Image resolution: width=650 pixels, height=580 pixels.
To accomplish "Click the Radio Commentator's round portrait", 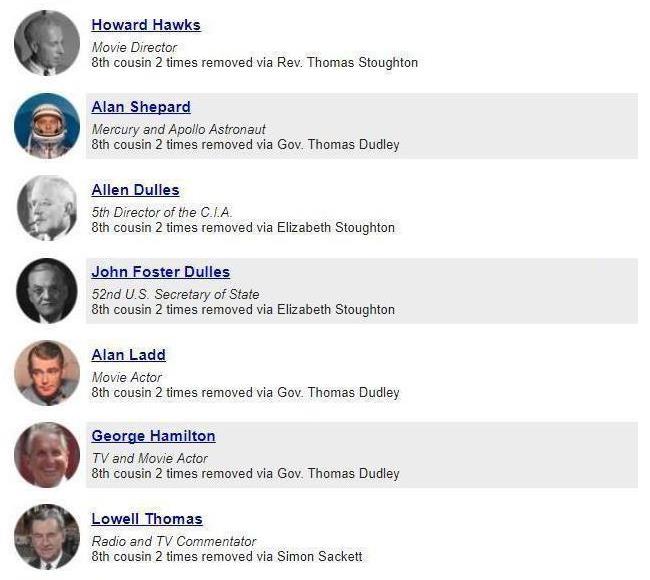I will click(47, 537).
